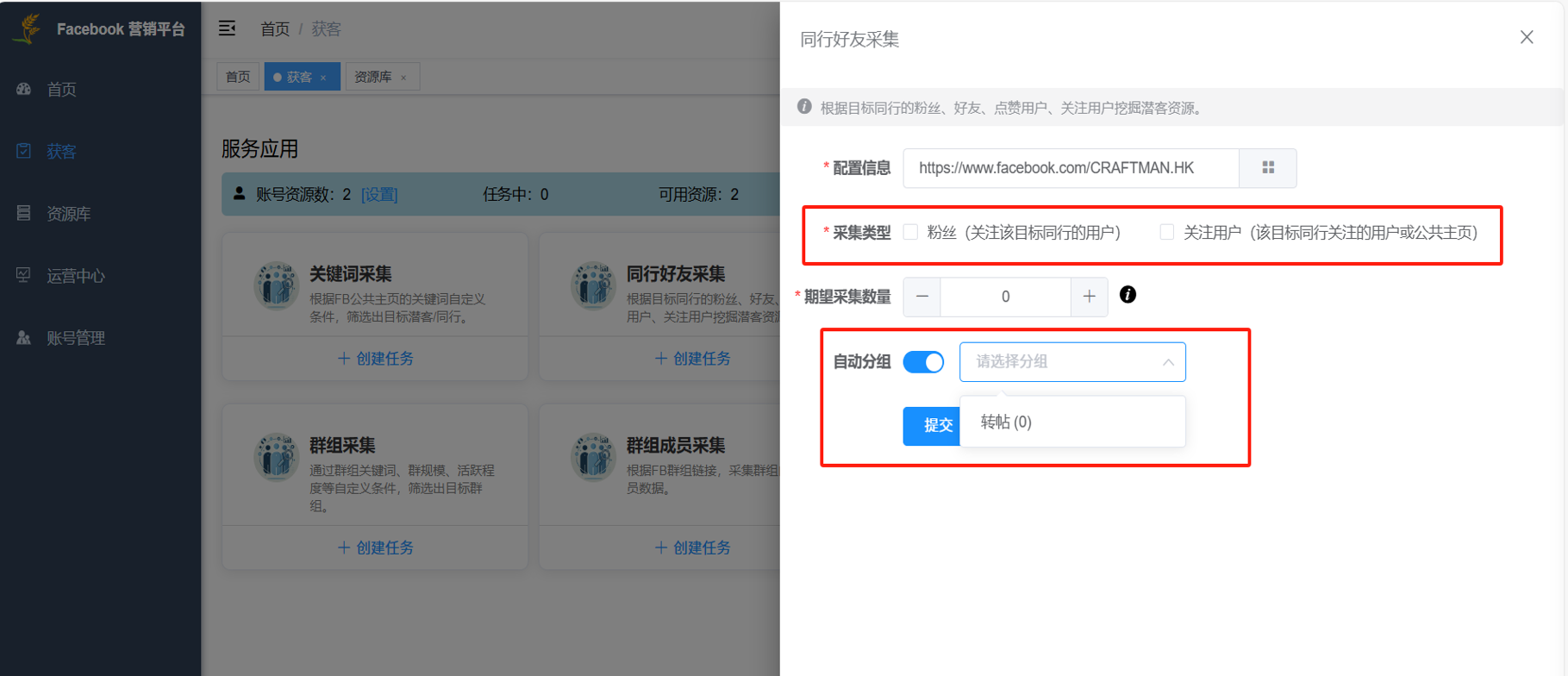Close the 获客 tab
The height and width of the screenshot is (676, 1568).
pyautogui.click(x=323, y=78)
